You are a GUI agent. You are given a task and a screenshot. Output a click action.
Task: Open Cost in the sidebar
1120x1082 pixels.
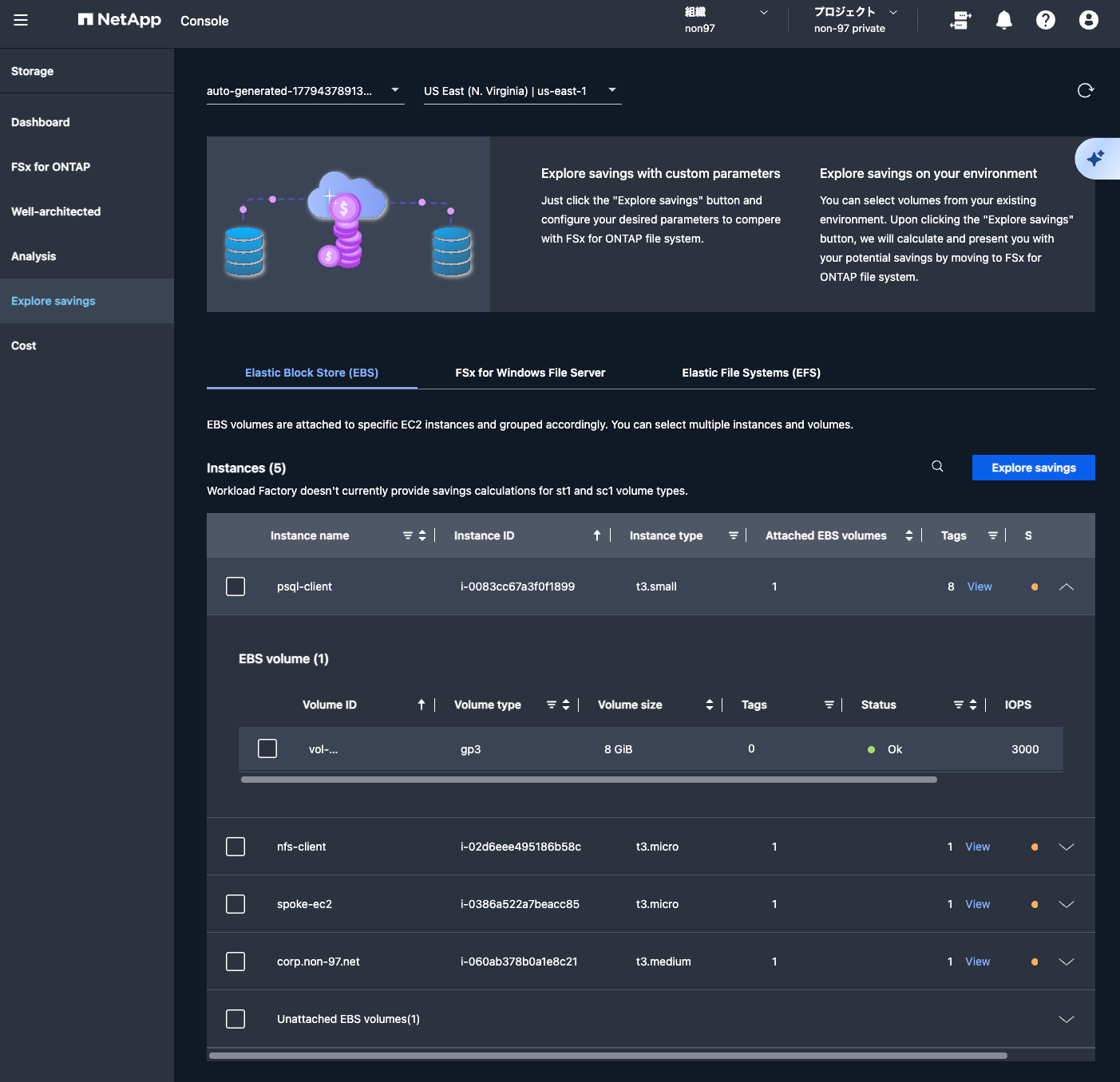coord(87,346)
